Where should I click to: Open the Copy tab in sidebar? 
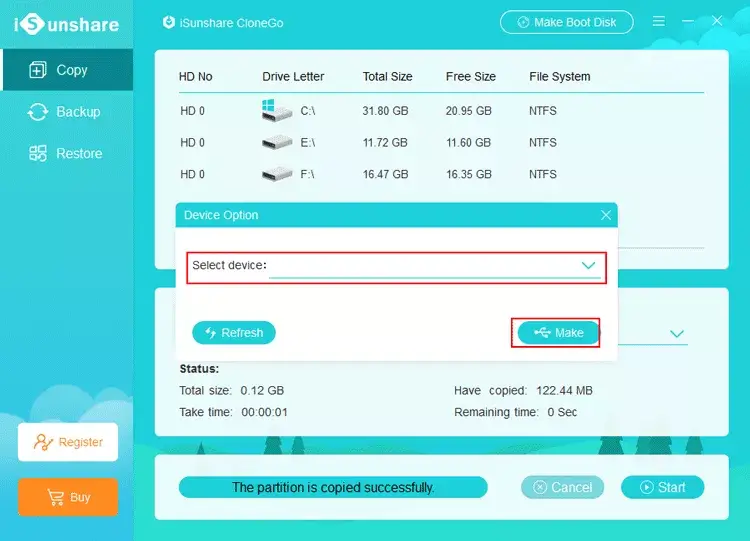(68, 70)
